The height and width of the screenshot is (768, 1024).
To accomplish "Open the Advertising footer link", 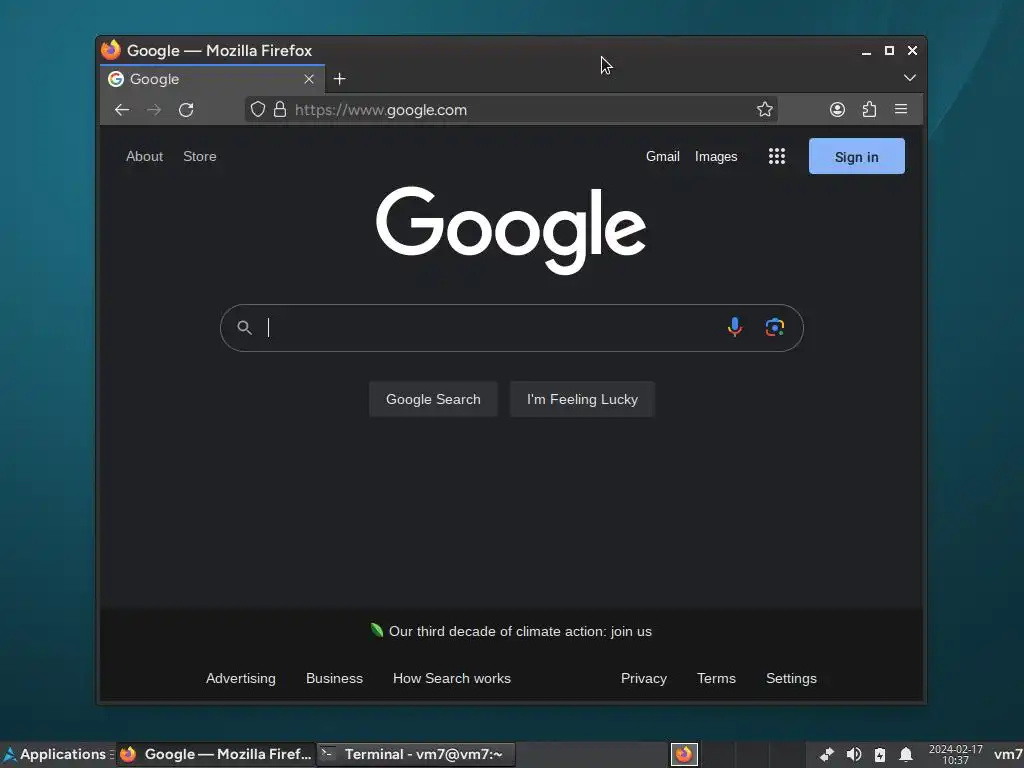I will [241, 678].
